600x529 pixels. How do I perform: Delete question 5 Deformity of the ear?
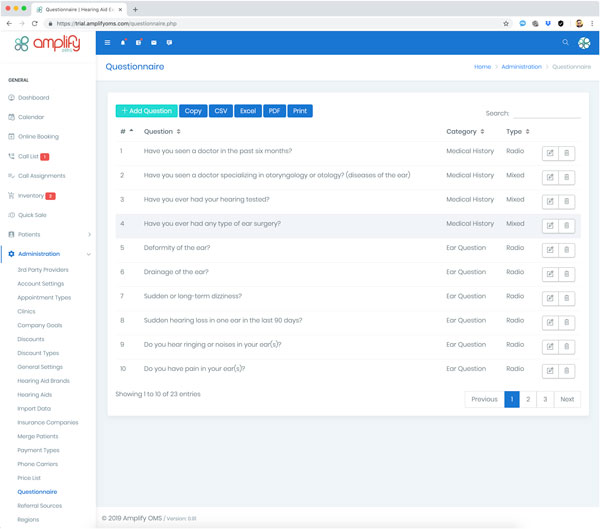point(566,250)
